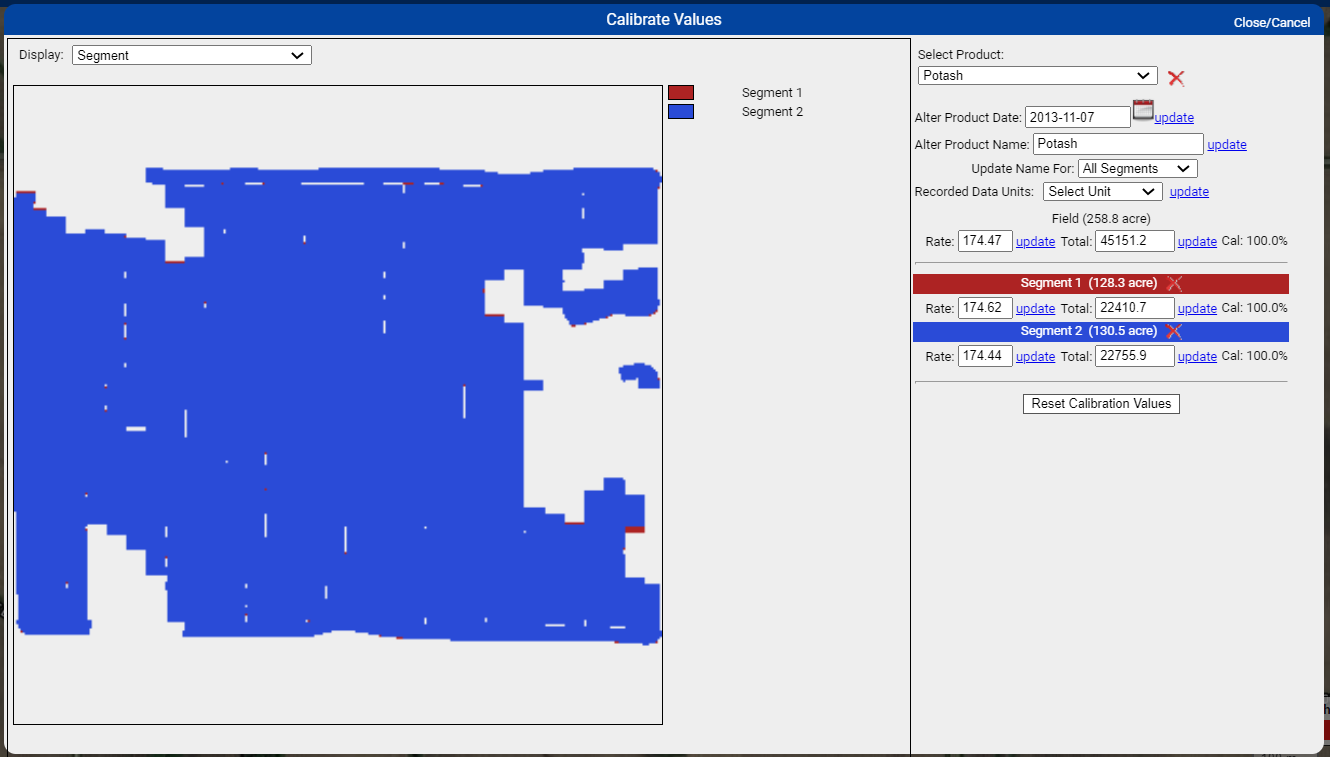This screenshot has height=757, width=1330.
Task: Click update link next to product date
Action: pos(1174,118)
